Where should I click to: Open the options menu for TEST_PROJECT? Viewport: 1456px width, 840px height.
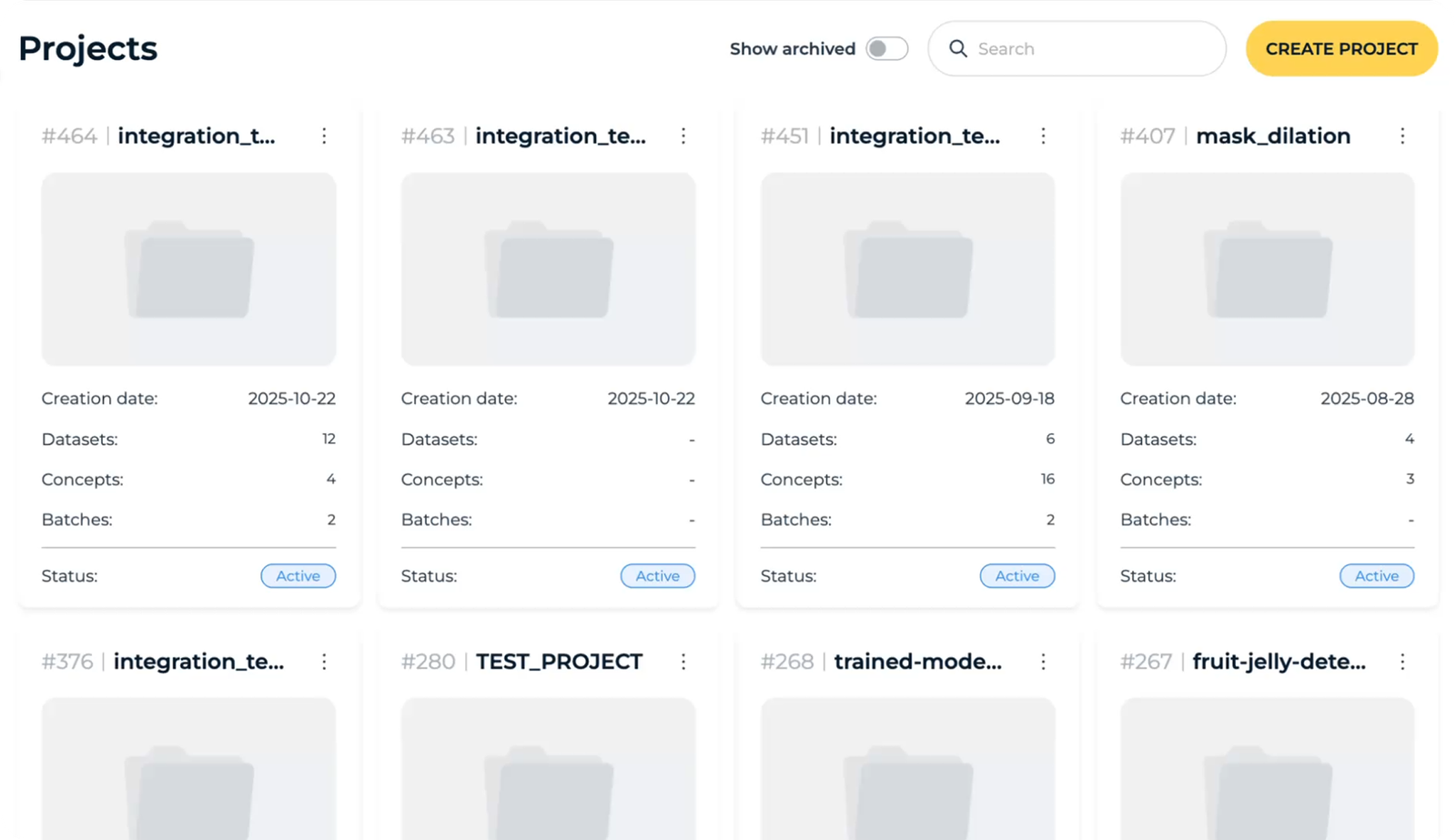click(x=684, y=662)
